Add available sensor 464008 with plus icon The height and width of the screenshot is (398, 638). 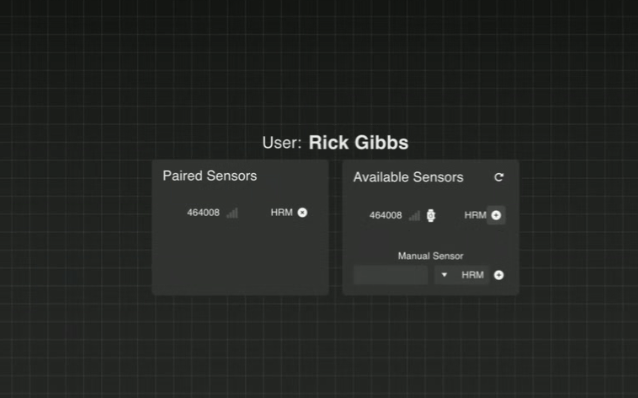point(496,215)
